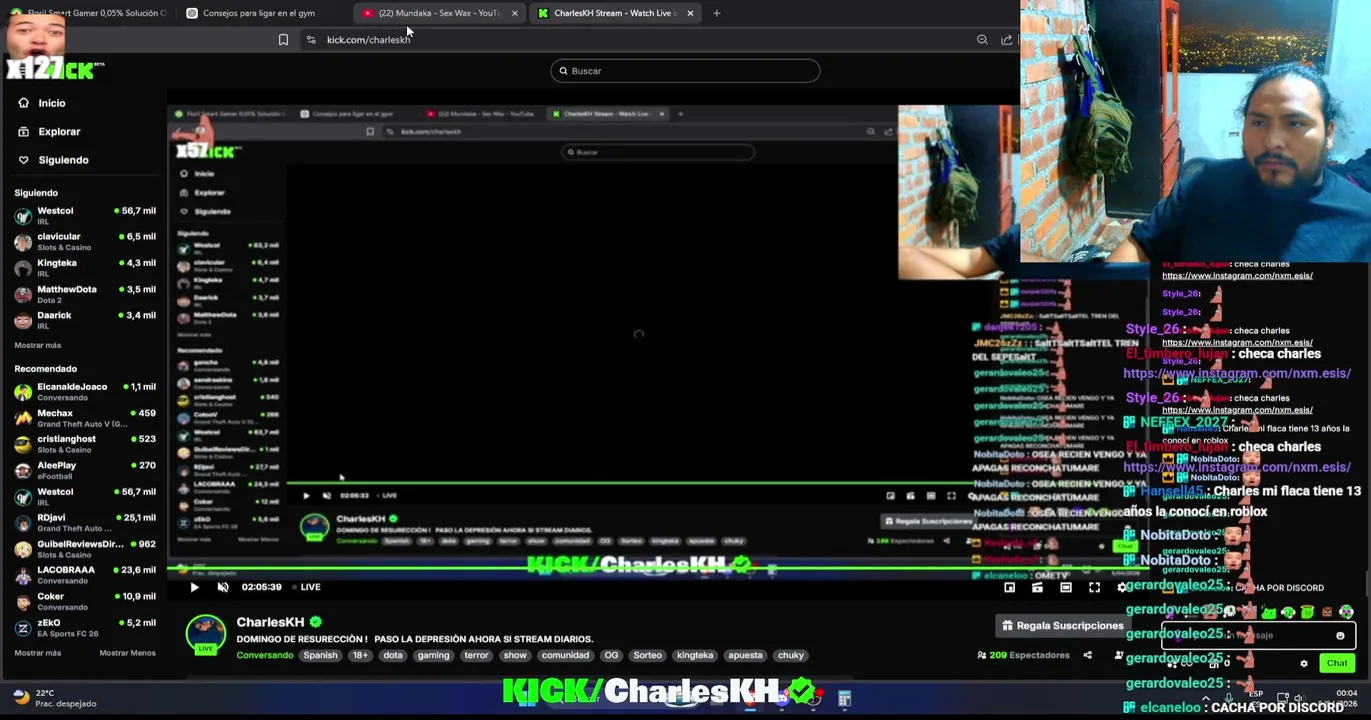Open chat settings gear icon
This screenshot has height=720, width=1371.
(1304, 663)
